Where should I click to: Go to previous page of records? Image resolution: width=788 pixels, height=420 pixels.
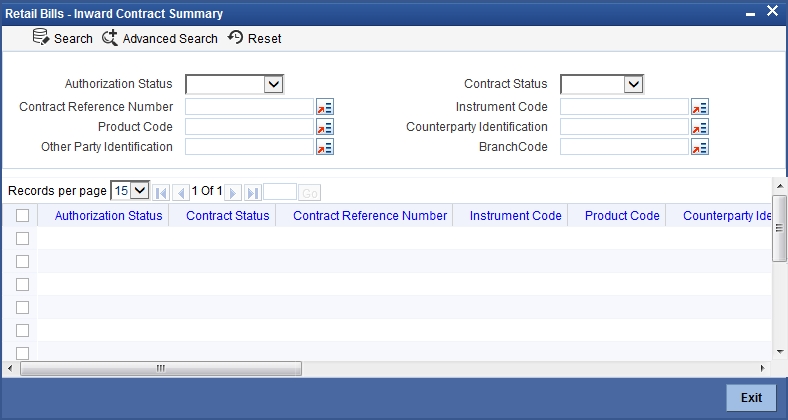[180, 193]
